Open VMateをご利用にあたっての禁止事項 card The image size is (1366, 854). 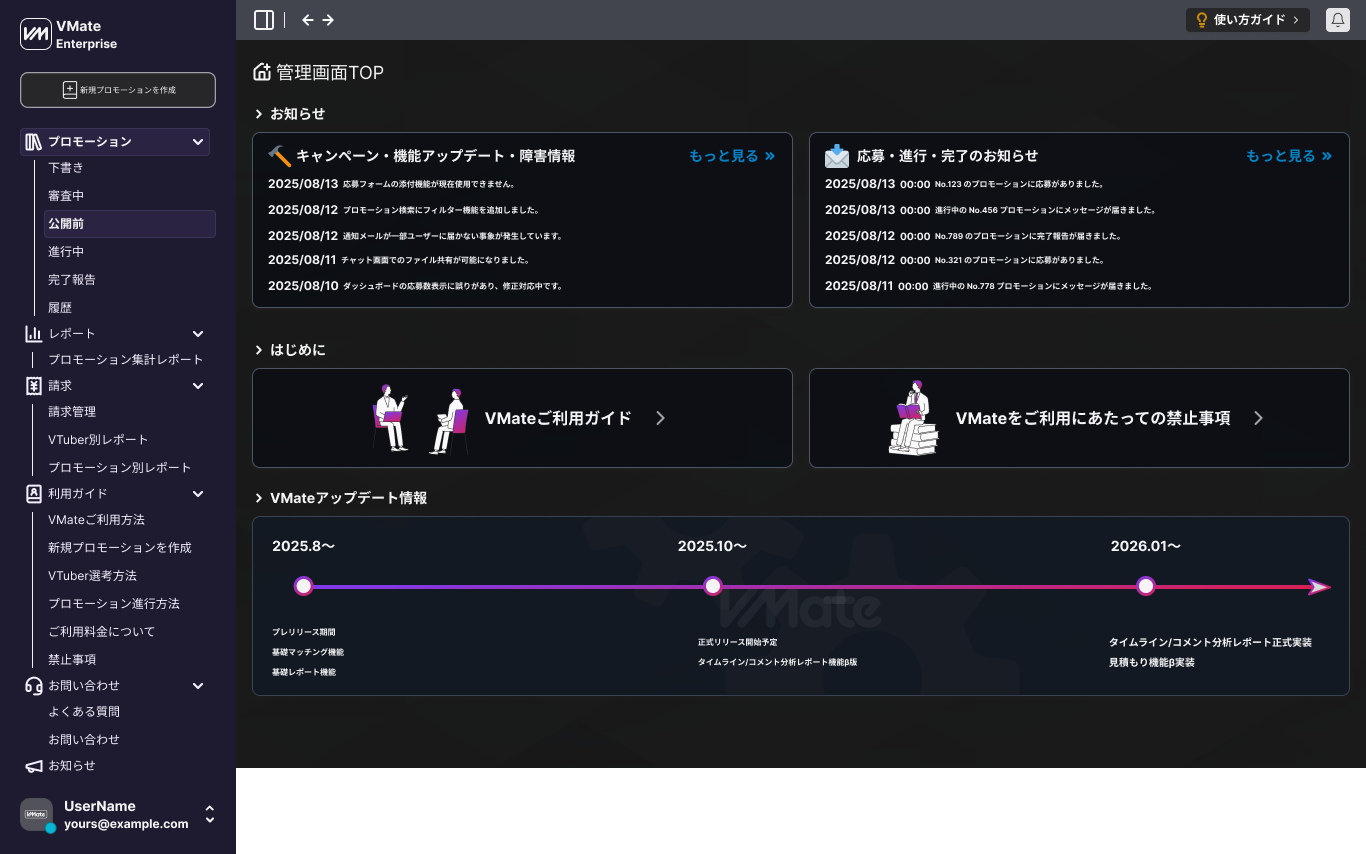pos(1079,418)
